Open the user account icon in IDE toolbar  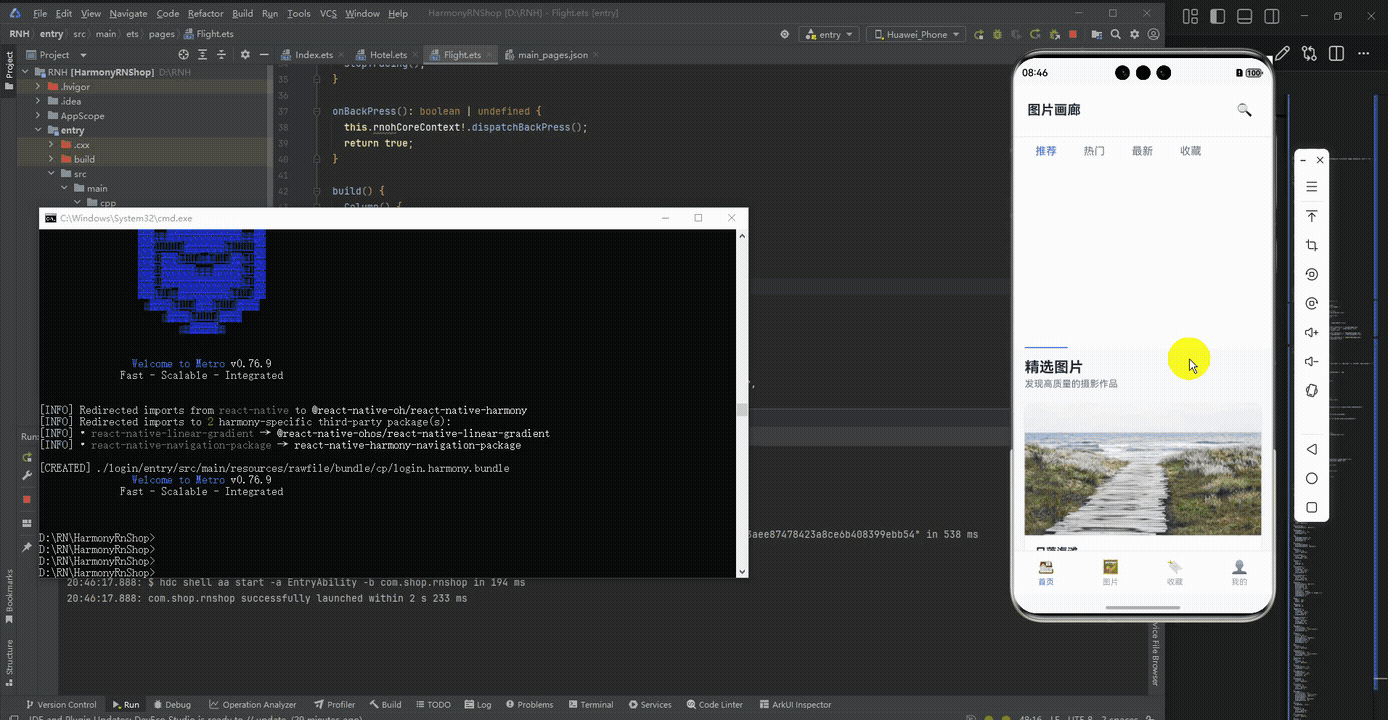[1154, 34]
